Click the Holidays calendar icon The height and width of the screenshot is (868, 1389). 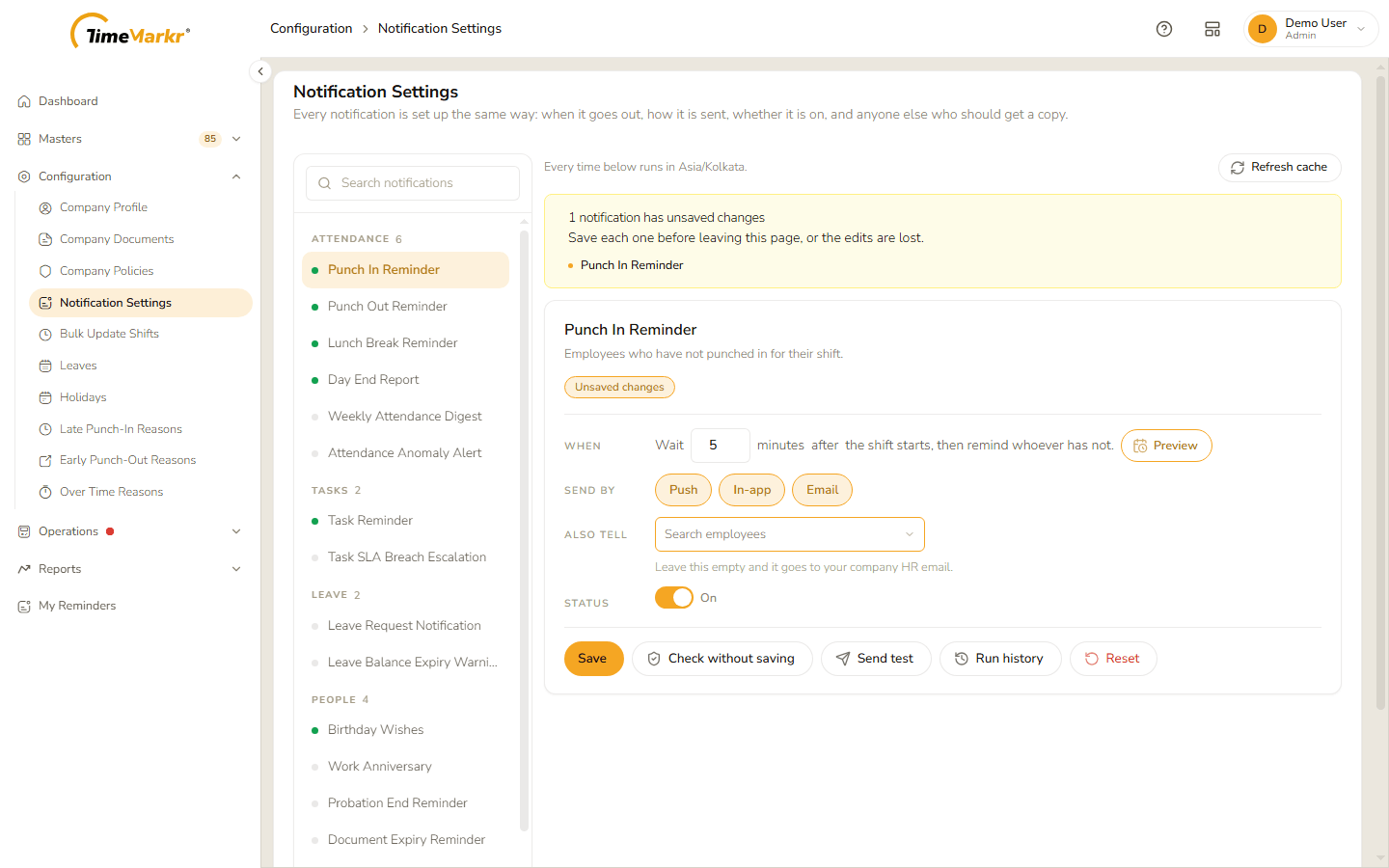point(45,397)
